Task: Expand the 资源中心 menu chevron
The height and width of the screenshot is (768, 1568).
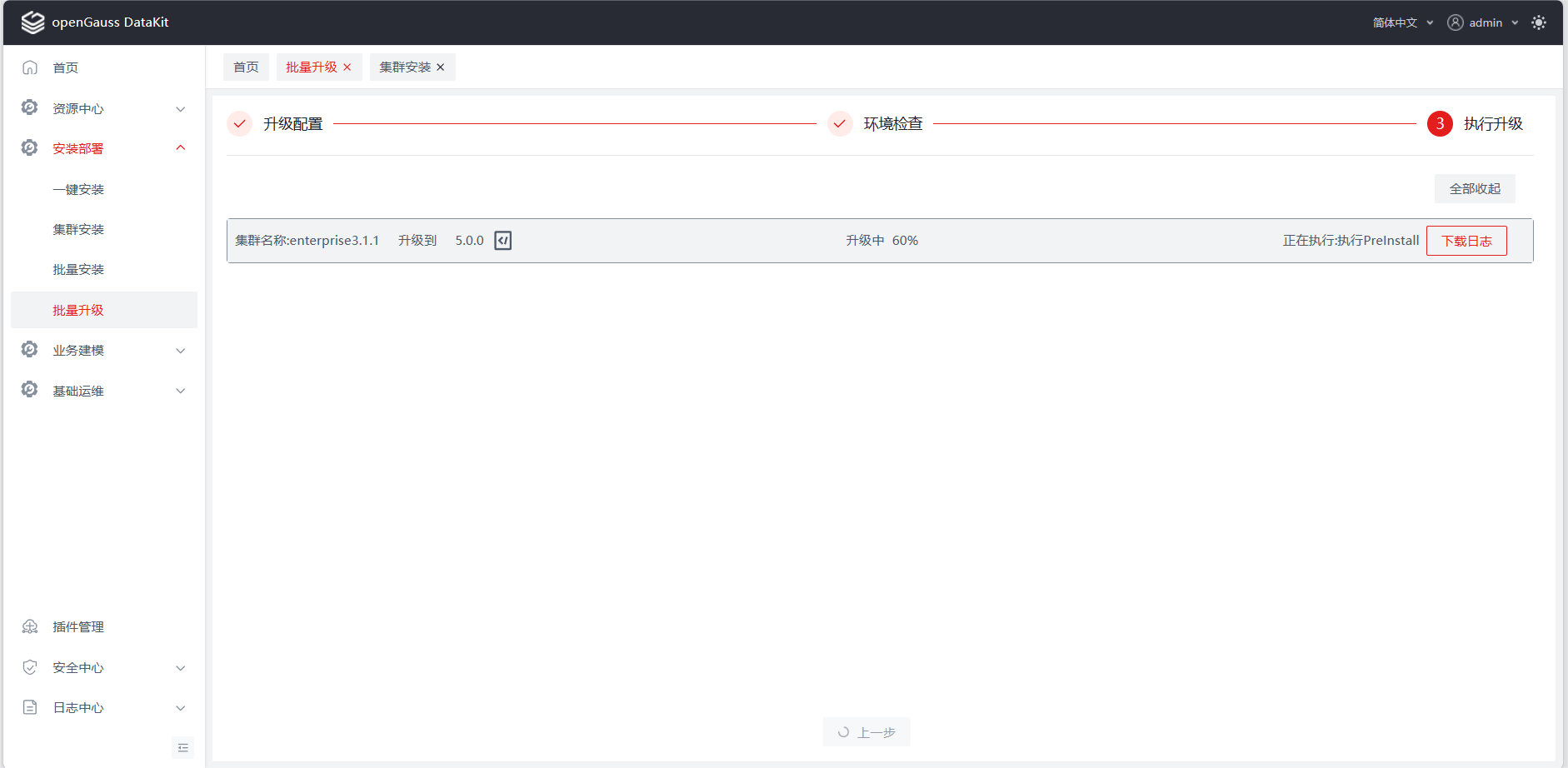Action: tap(181, 109)
